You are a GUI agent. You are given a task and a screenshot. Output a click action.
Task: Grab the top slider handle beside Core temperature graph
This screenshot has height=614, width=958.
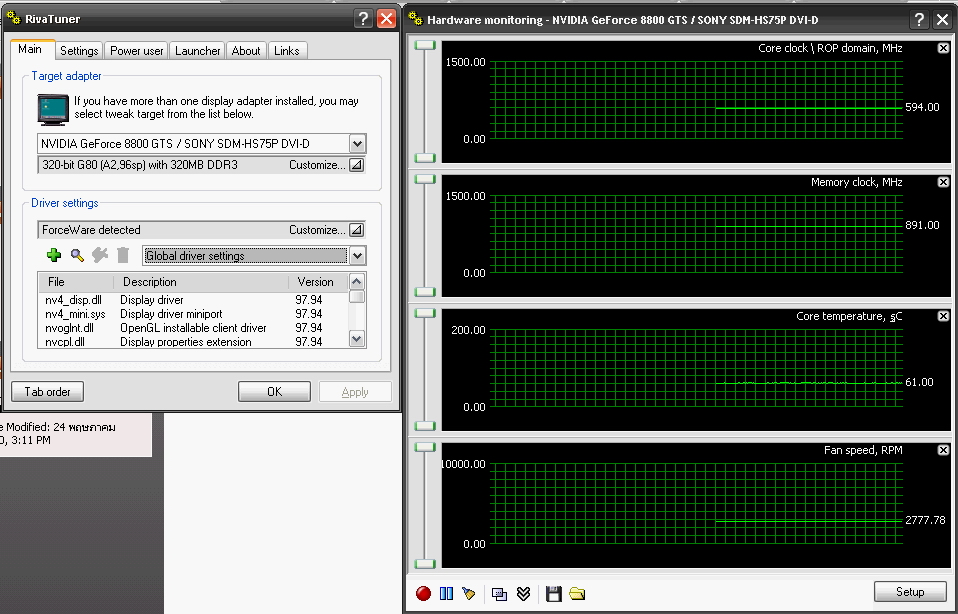[x=425, y=313]
